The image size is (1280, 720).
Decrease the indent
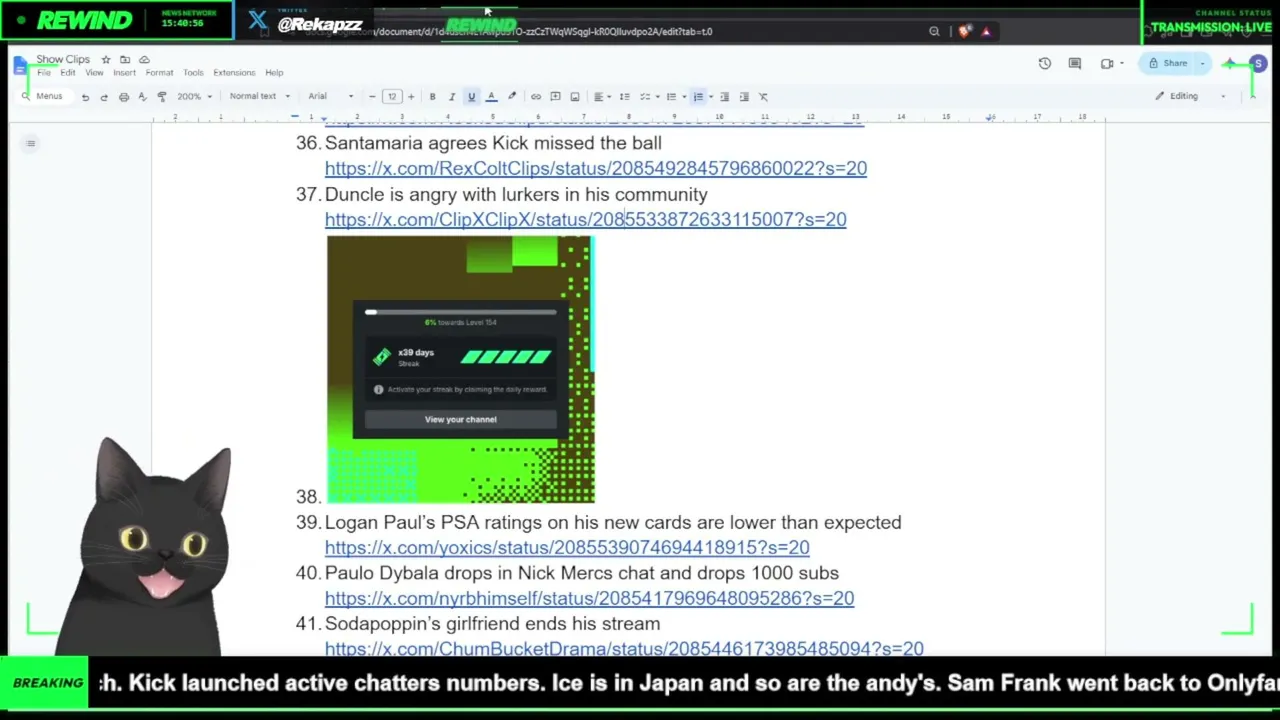[724, 97]
